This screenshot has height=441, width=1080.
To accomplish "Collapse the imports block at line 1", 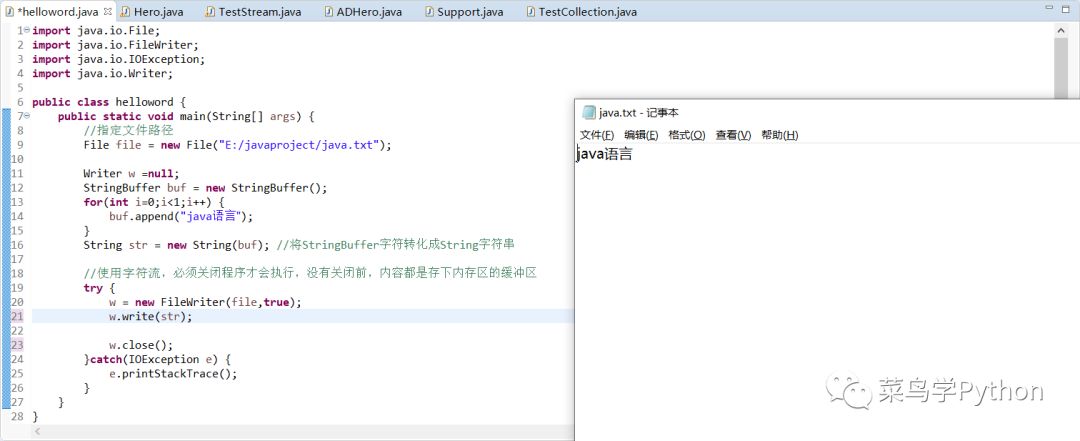I will tap(26, 30).
